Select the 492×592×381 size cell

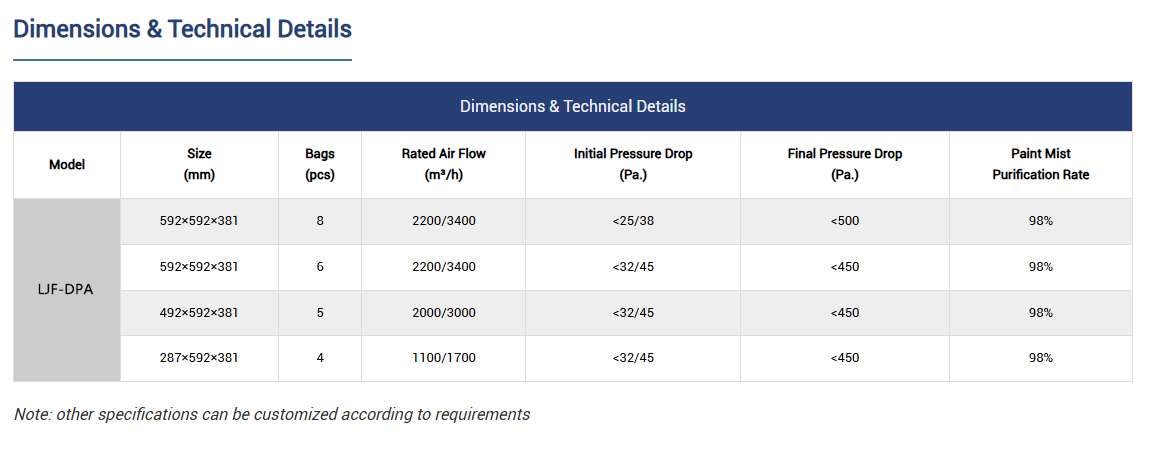[200, 313]
